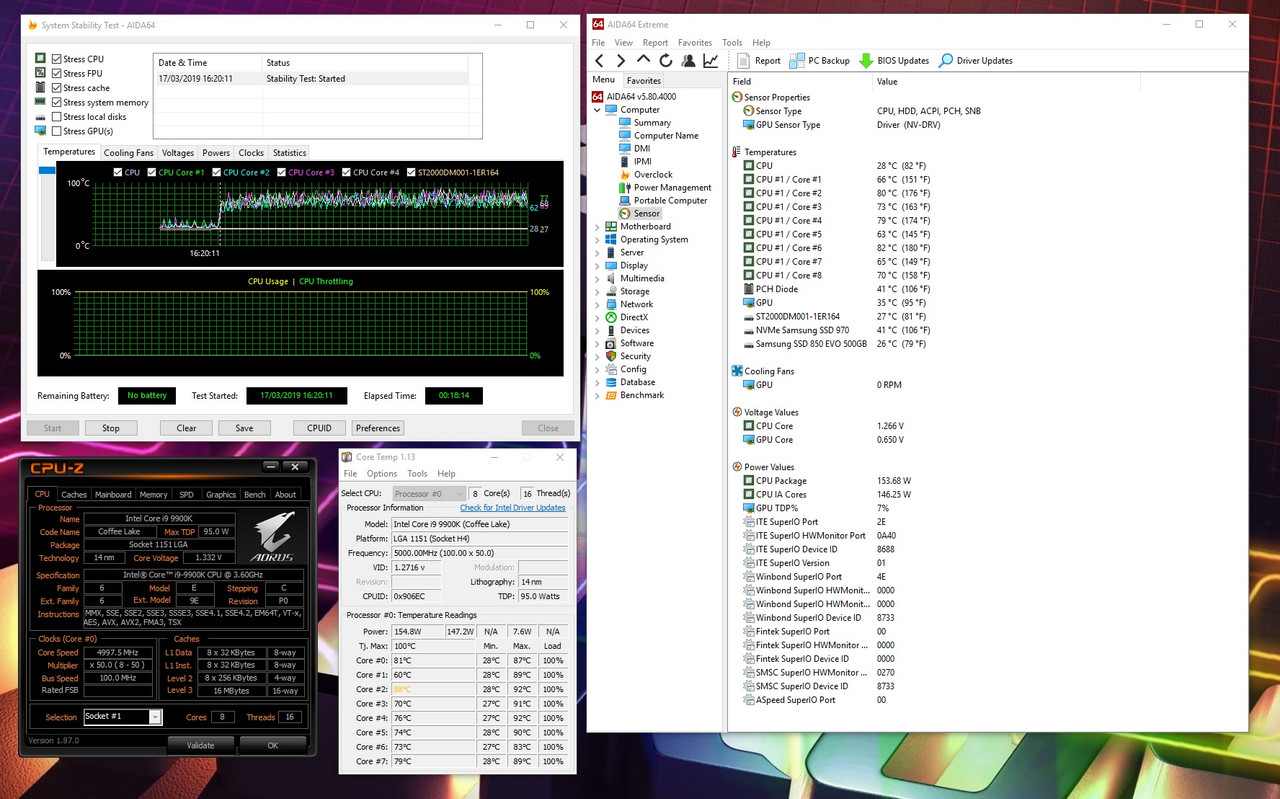Click the CPUID button
The image size is (1280, 799).
tap(319, 428)
